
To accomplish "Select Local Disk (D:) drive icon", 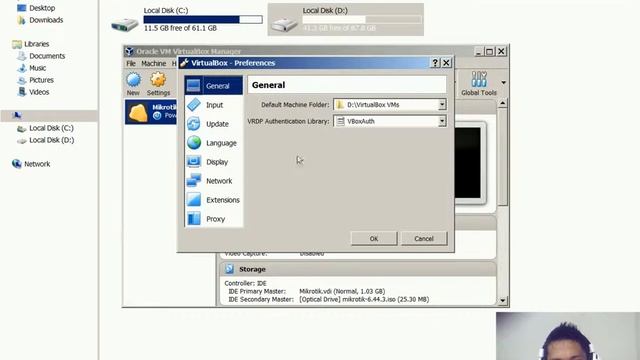I will 284,24.
